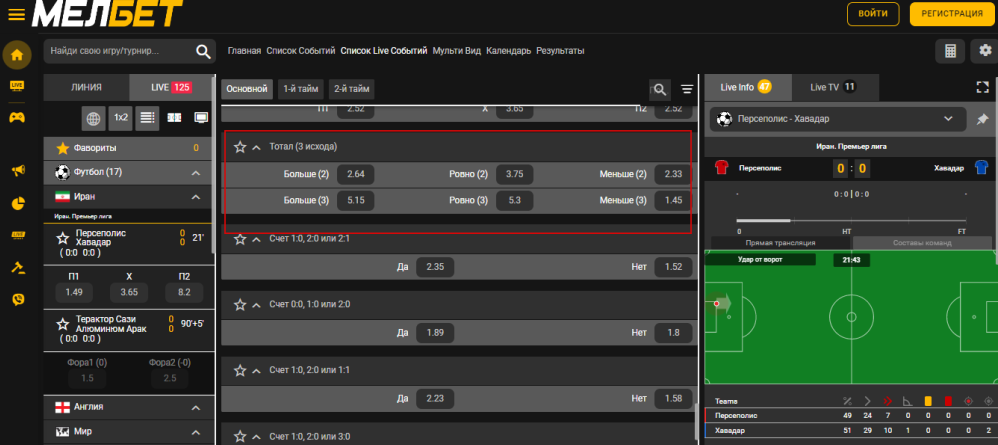The image size is (998, 445).
Task: Open the calculator icon in top bar
Action: (950, 51)
